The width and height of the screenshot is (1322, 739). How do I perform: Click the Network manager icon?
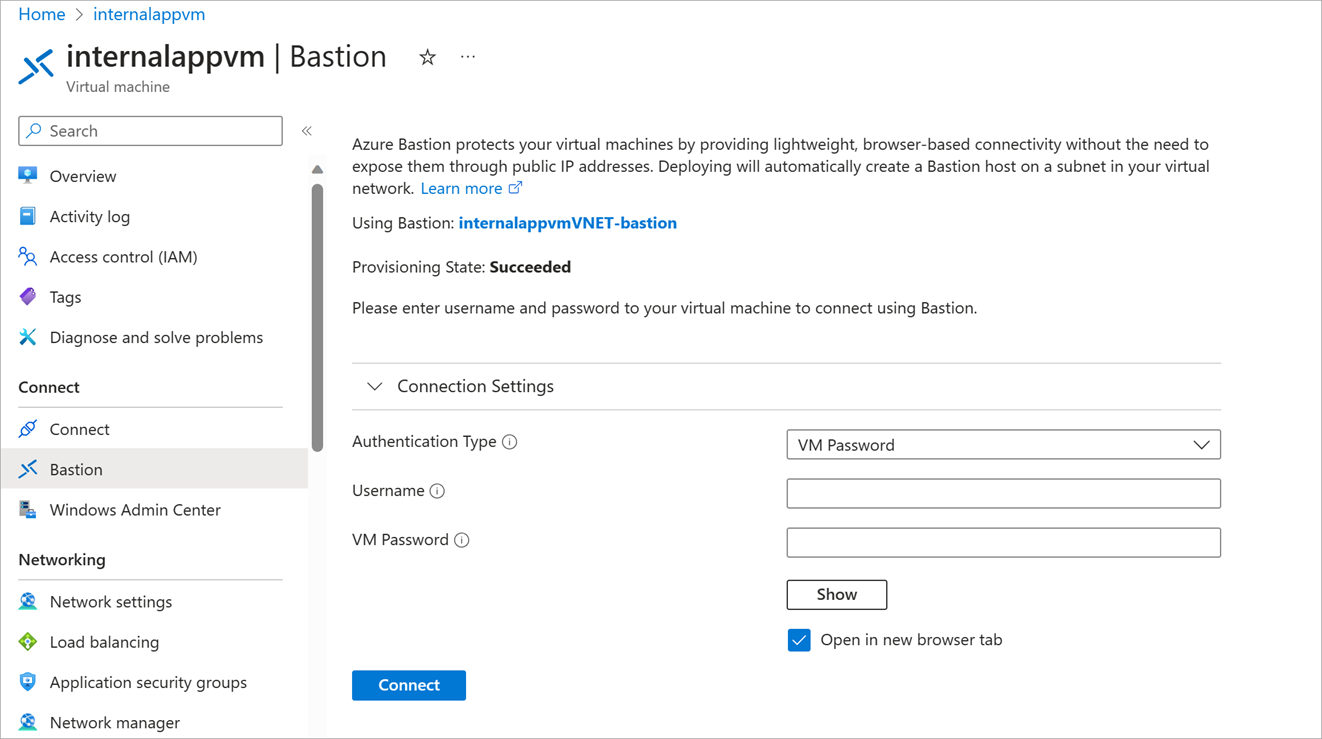click(28, 722)
